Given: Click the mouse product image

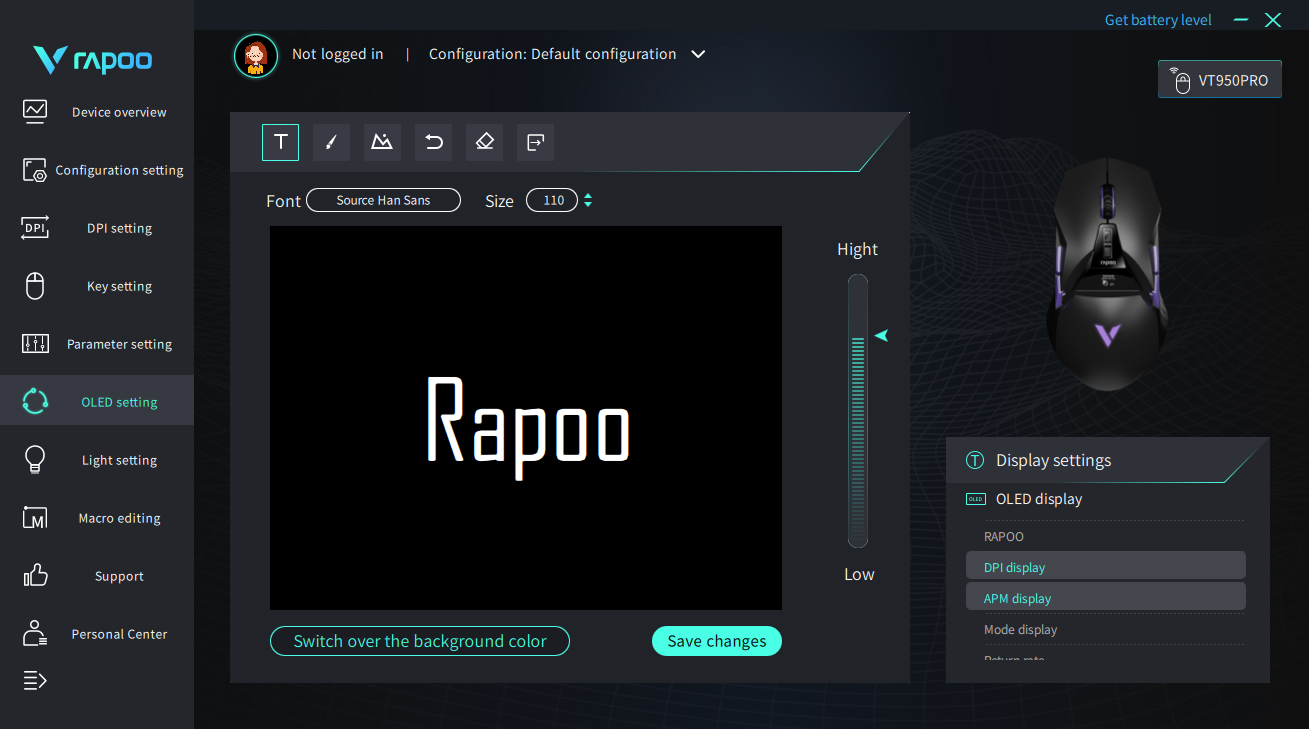Looking at the screenshot, I should pos(1106,274).
